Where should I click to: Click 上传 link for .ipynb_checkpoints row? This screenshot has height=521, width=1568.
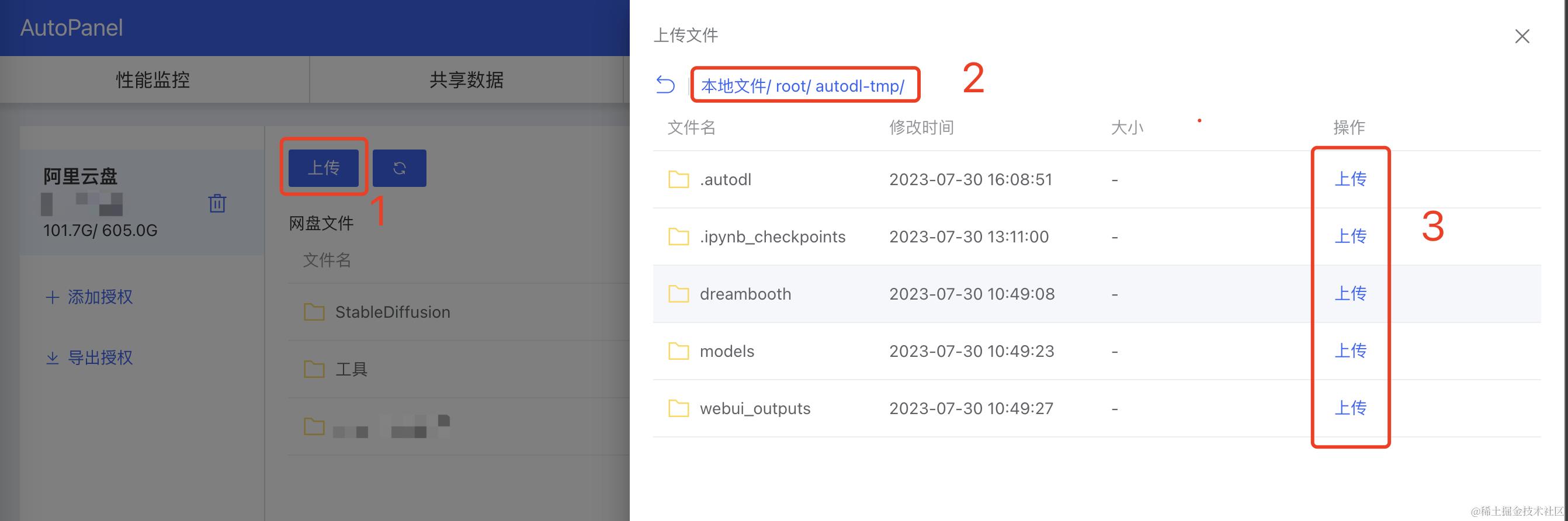1350,236
